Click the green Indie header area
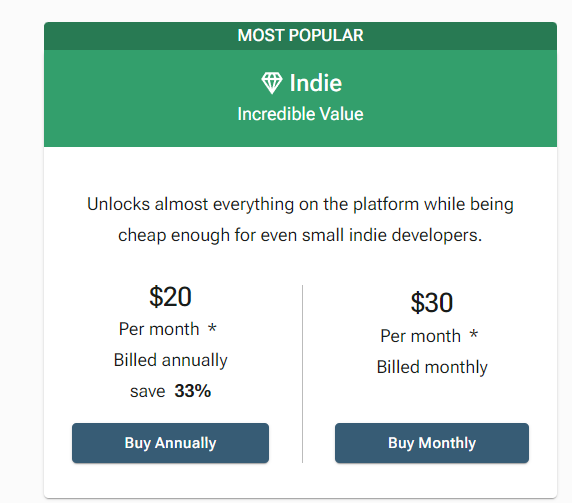This screenshot has height=503, width=572. pyautogui.click(x=300, y=98)
